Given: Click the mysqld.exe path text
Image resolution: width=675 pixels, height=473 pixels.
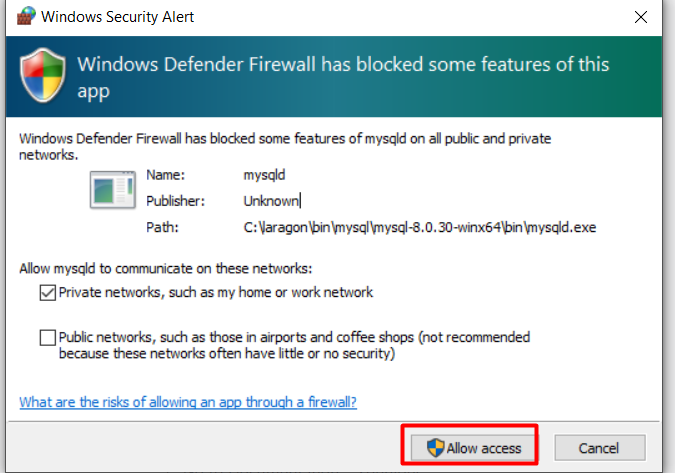Looking at the screenshot, I should [x=420, y=227].
